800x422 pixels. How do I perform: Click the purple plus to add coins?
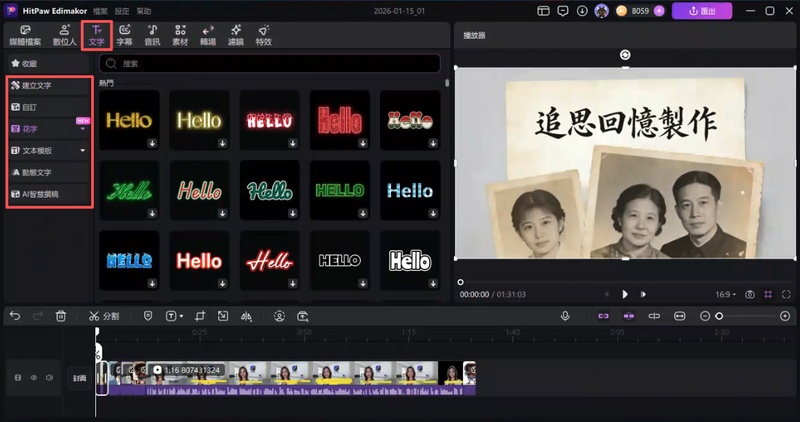click(659, 11)
